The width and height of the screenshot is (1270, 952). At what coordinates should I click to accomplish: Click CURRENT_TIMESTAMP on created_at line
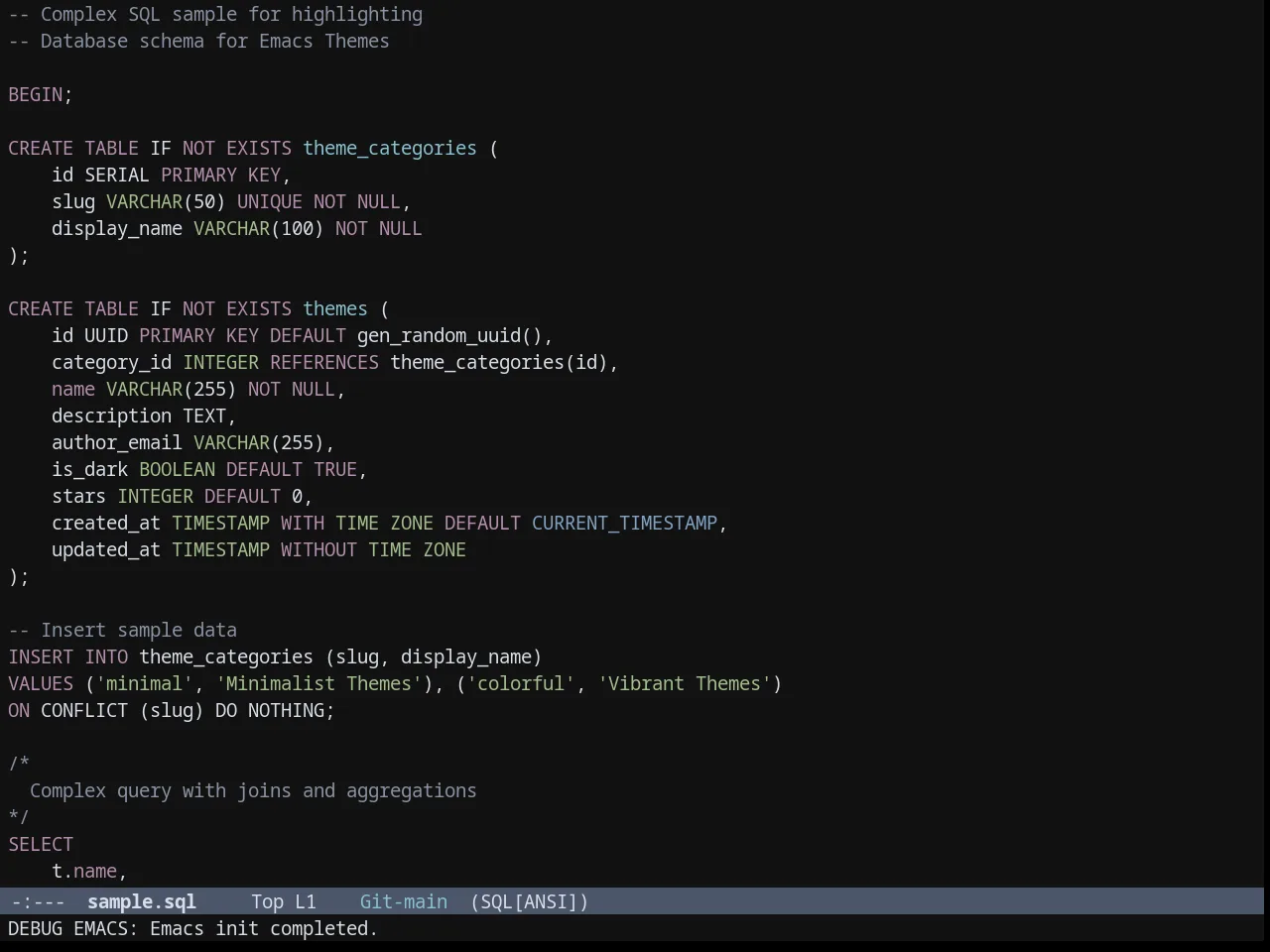point(624,524)
